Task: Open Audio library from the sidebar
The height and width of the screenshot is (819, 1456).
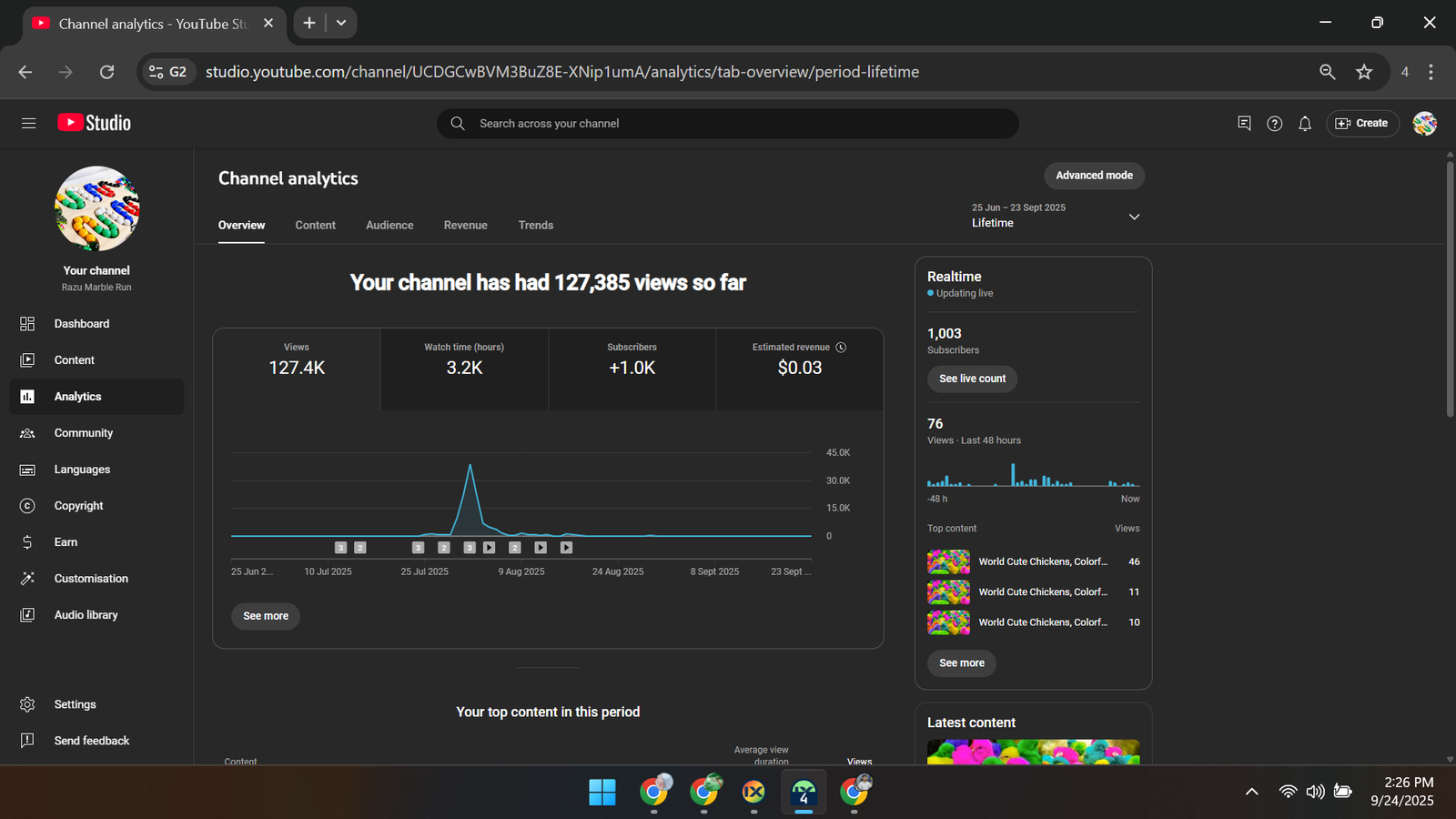Action: click(x=86, y=615)
